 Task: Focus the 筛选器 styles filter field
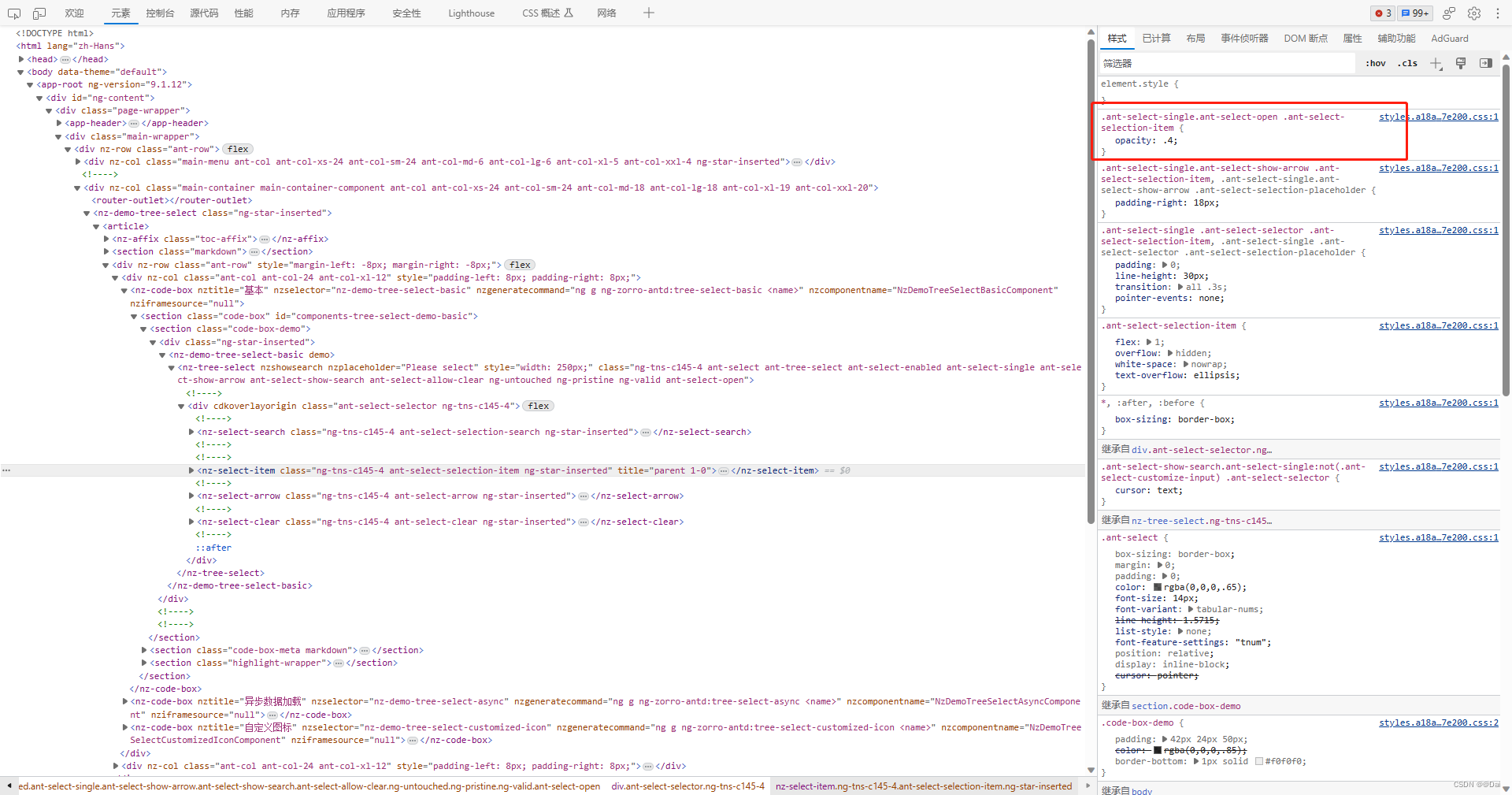[1228, 63]
